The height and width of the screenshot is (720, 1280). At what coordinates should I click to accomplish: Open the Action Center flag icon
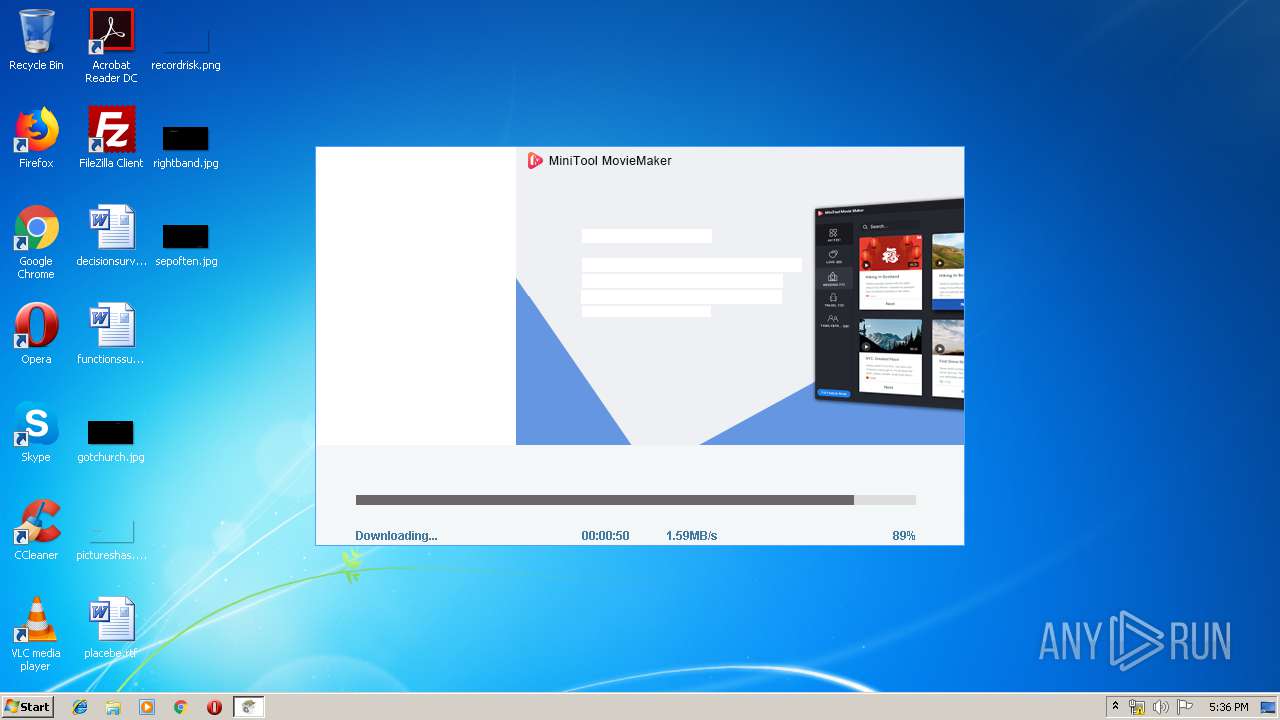click(x=1185, y=707)
